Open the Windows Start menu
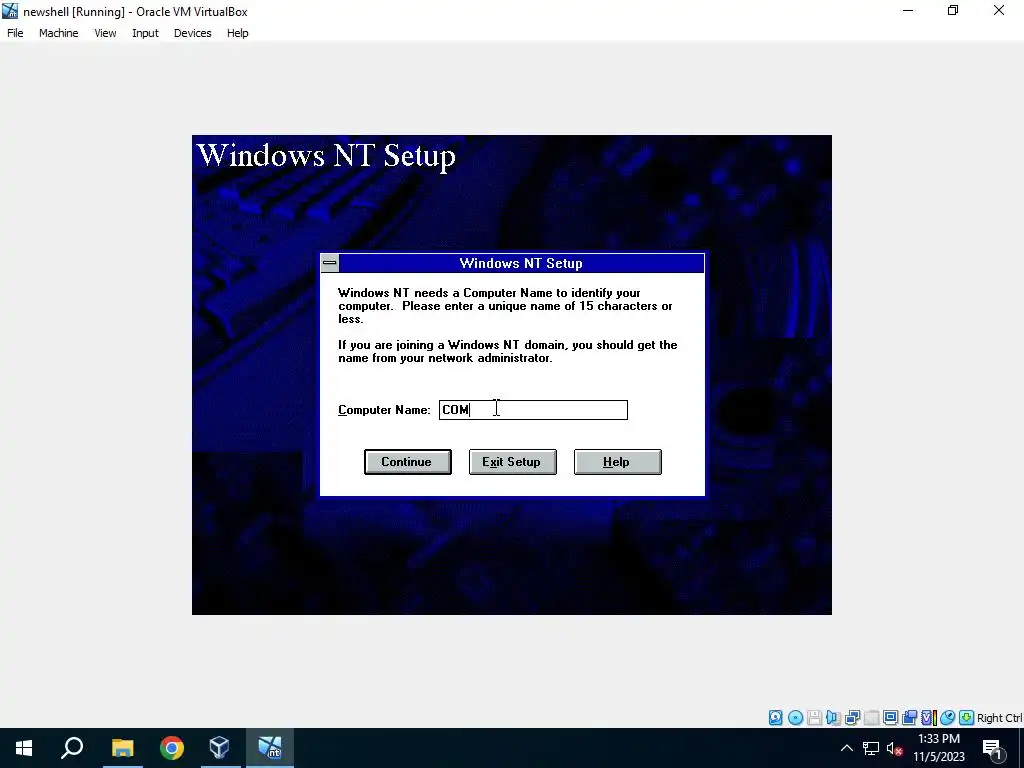Image resolution: width=1024 pixels, height=768 pixels. pyautogui.click(x=24, y=748)
